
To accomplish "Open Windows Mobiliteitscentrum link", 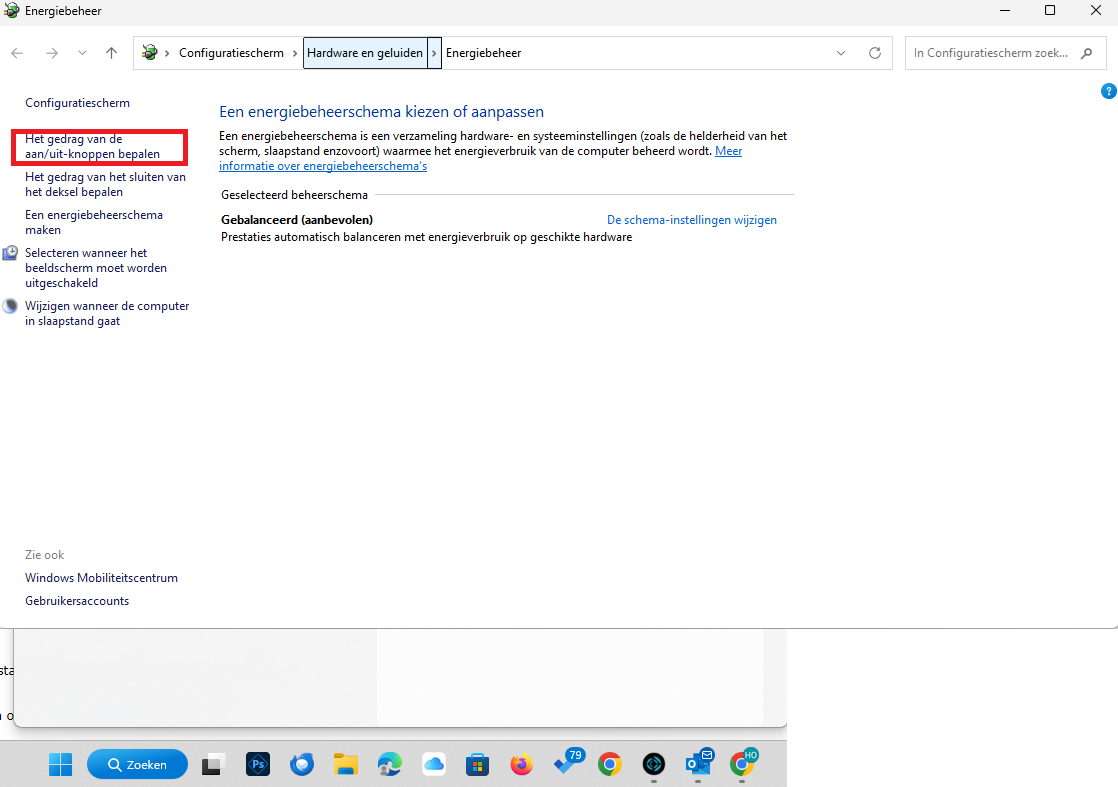I will pos(101,578).
